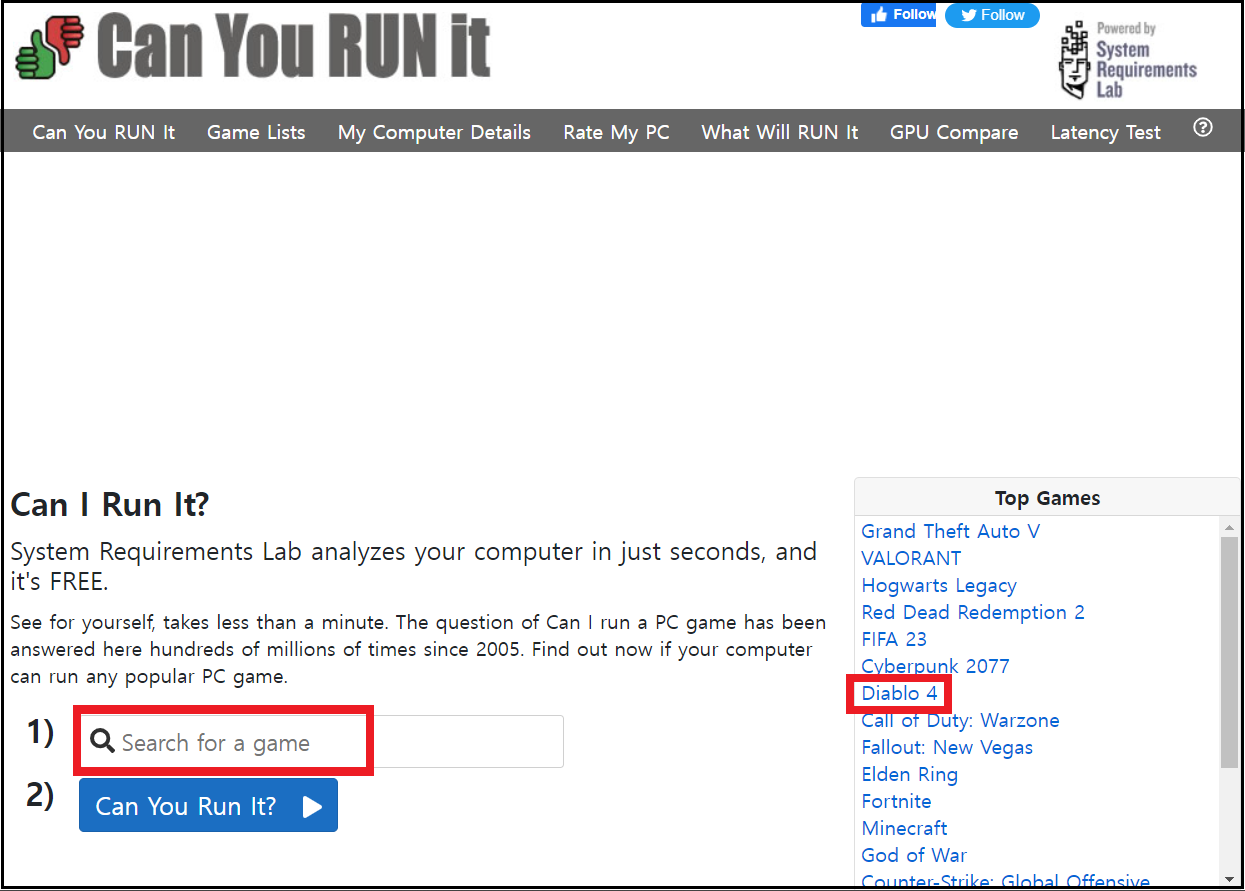The image size is (1245, 891).
Task: Open the Can You RUN It menu item
Action: (104, 132)
